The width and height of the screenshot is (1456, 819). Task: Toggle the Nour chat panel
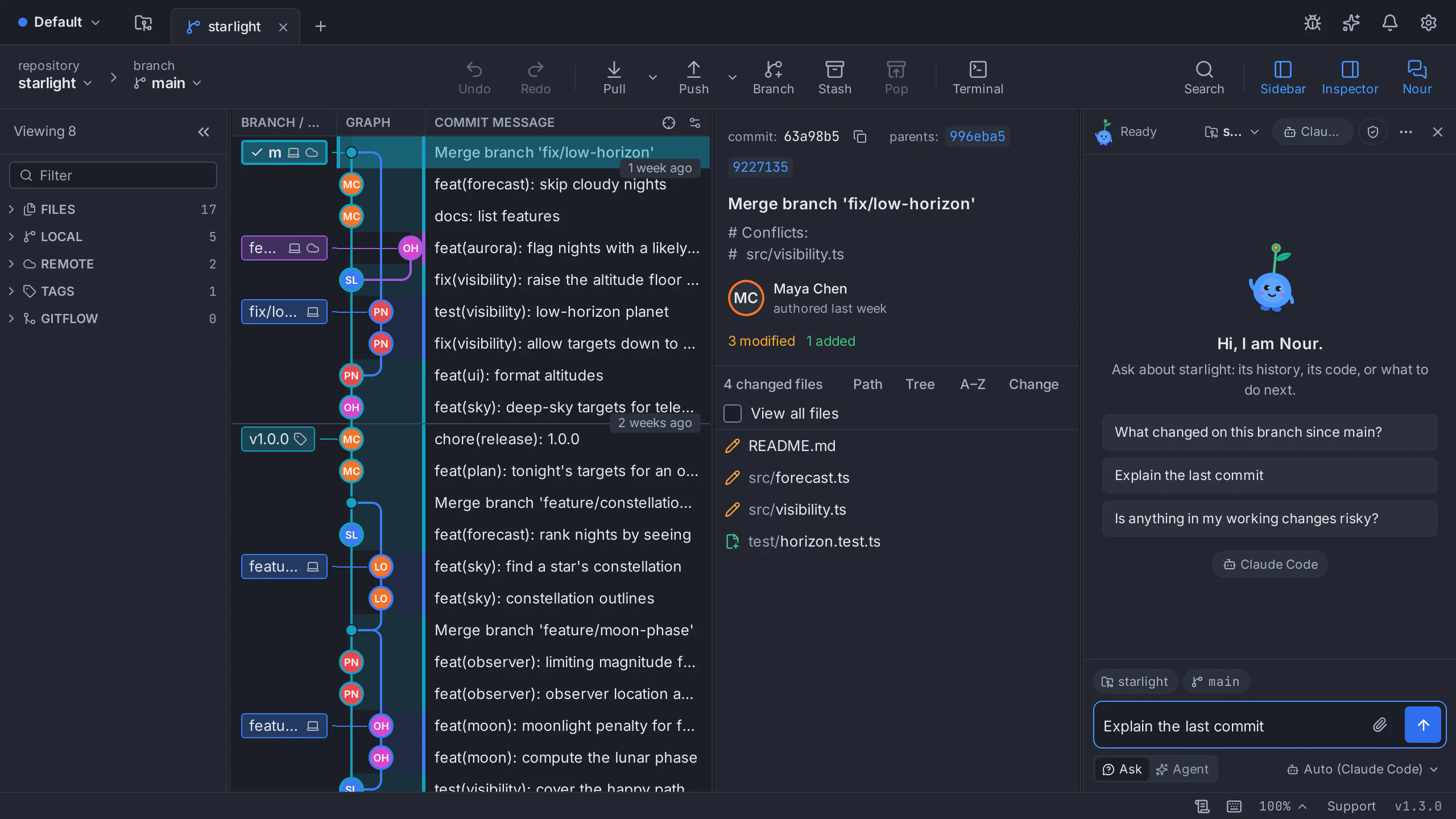pos(1417,77)
